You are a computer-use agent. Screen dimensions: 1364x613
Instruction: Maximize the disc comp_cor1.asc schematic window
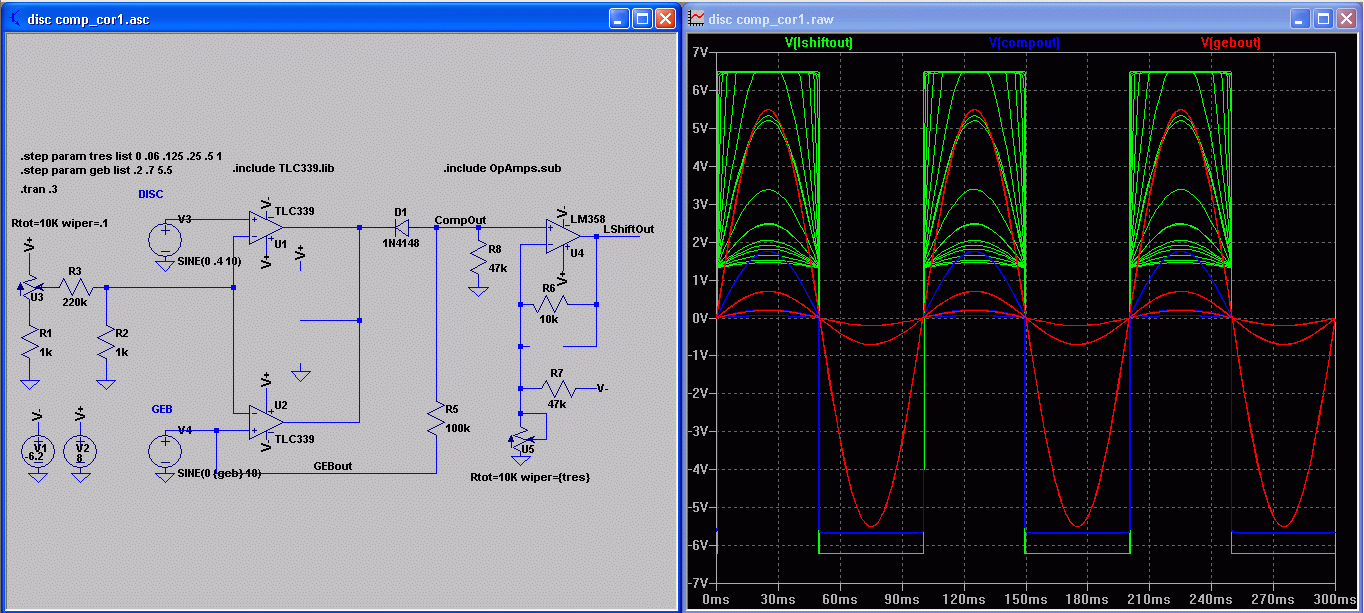[x=642, y=18]
